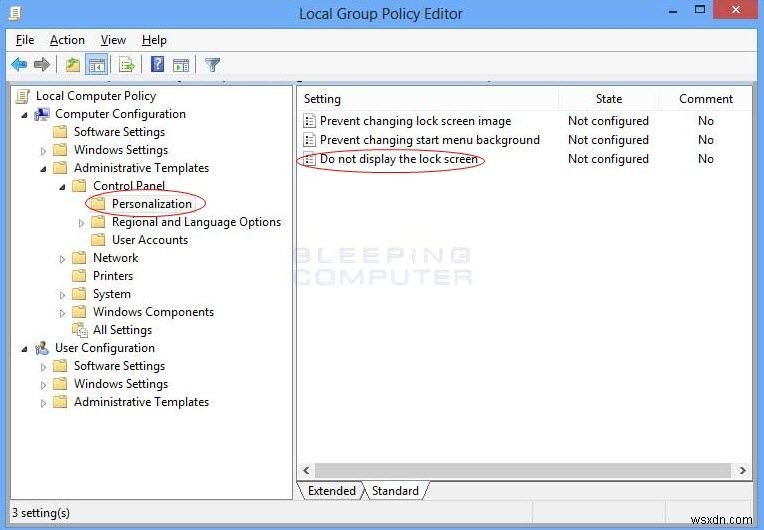Click the Regional and Language Options folder icon
Screen dimensions: 764x530
tap(98, 222)
